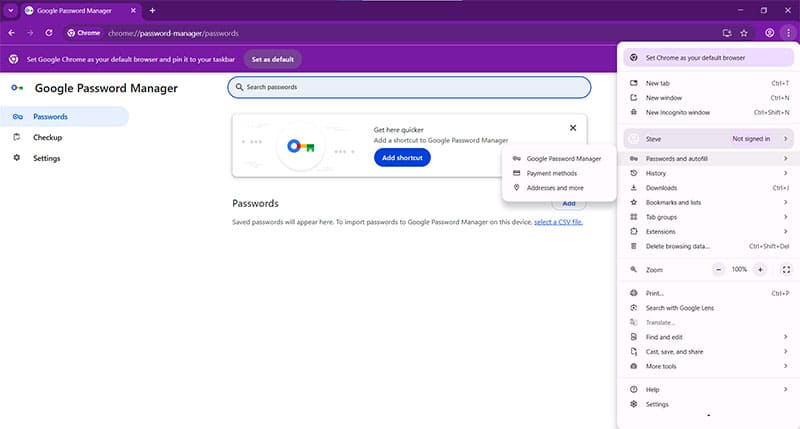Open a new tab with the plus button
Image resolution: width=800 pixels, height=429 pixels.
(x=152, y=10)
